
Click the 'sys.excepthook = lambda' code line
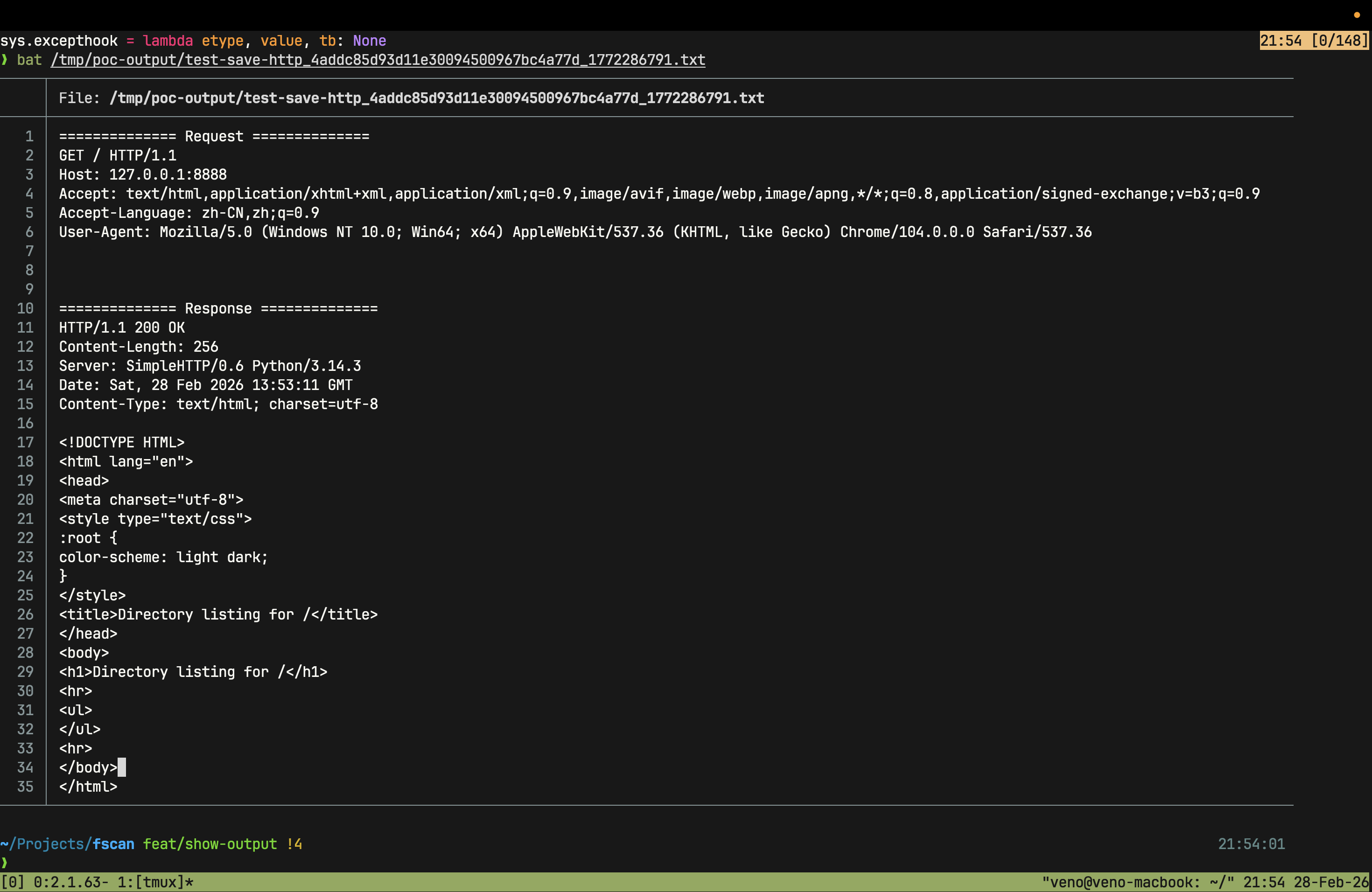tap(193, 41)
